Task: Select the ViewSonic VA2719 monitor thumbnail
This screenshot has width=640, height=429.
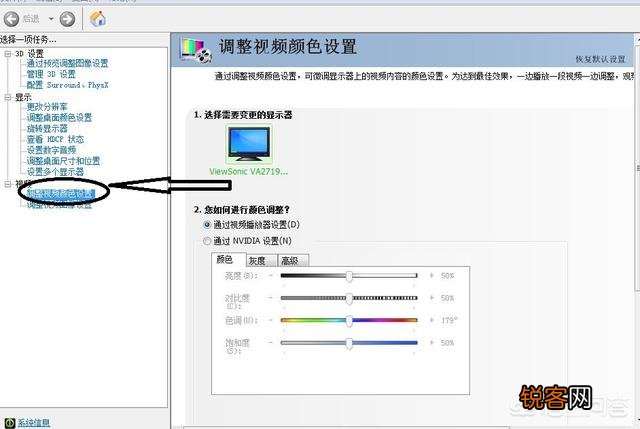Action: [249, 144]
